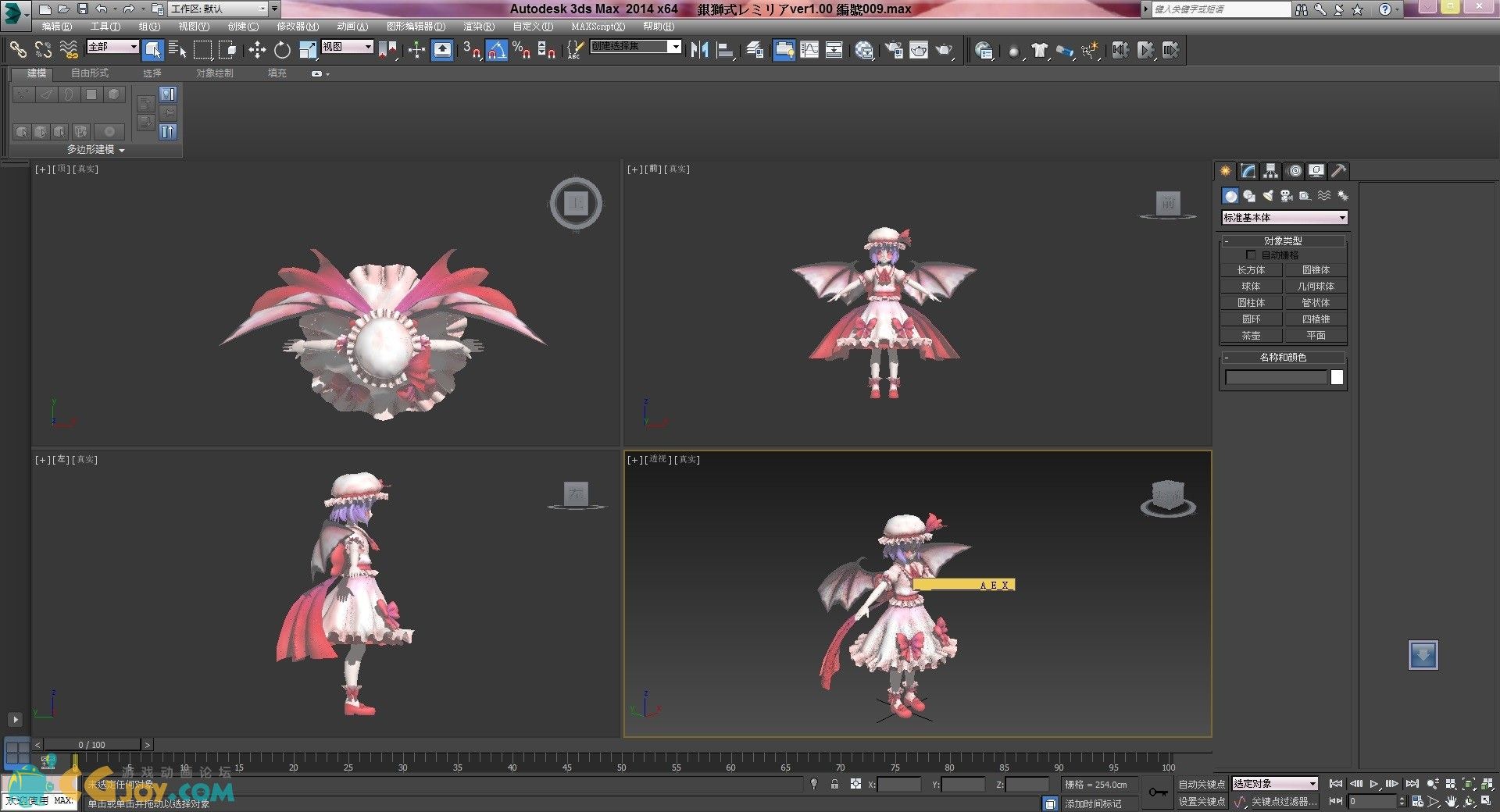The image size is (1500, 812).
Task: Enable the 自动栅格 checkbox
Action: point(1251,255)
